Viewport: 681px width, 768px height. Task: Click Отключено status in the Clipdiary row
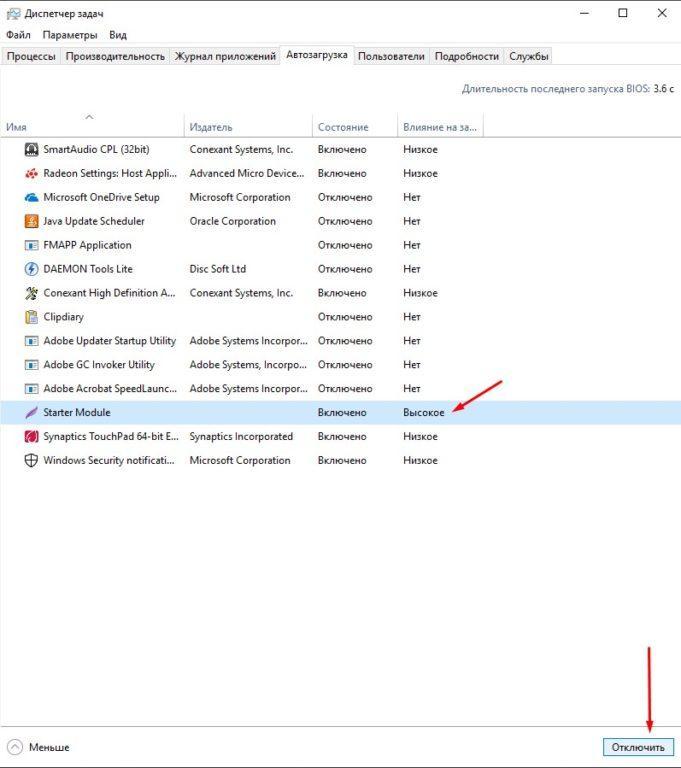tap(345, 317)
